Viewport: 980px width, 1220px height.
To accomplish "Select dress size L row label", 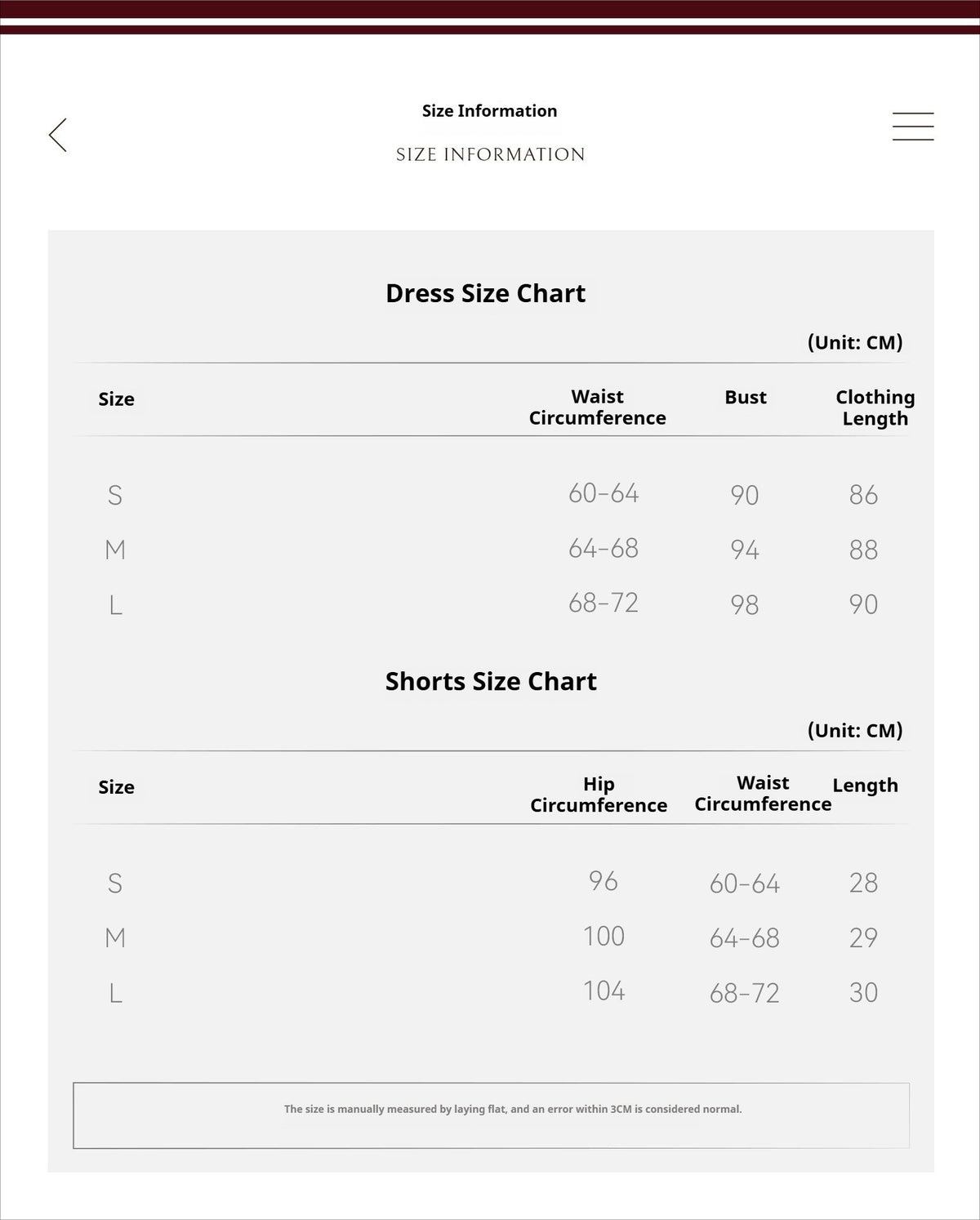I will point(115,605).
